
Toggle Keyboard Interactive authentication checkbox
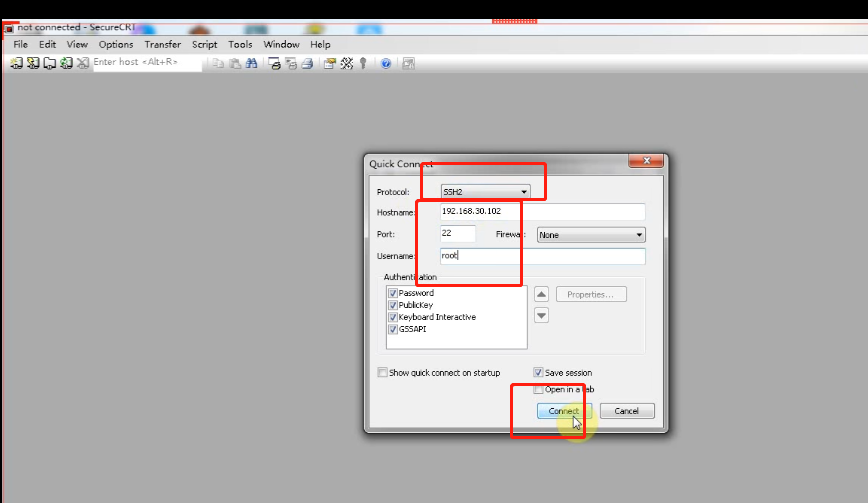(x=393, y=317)
